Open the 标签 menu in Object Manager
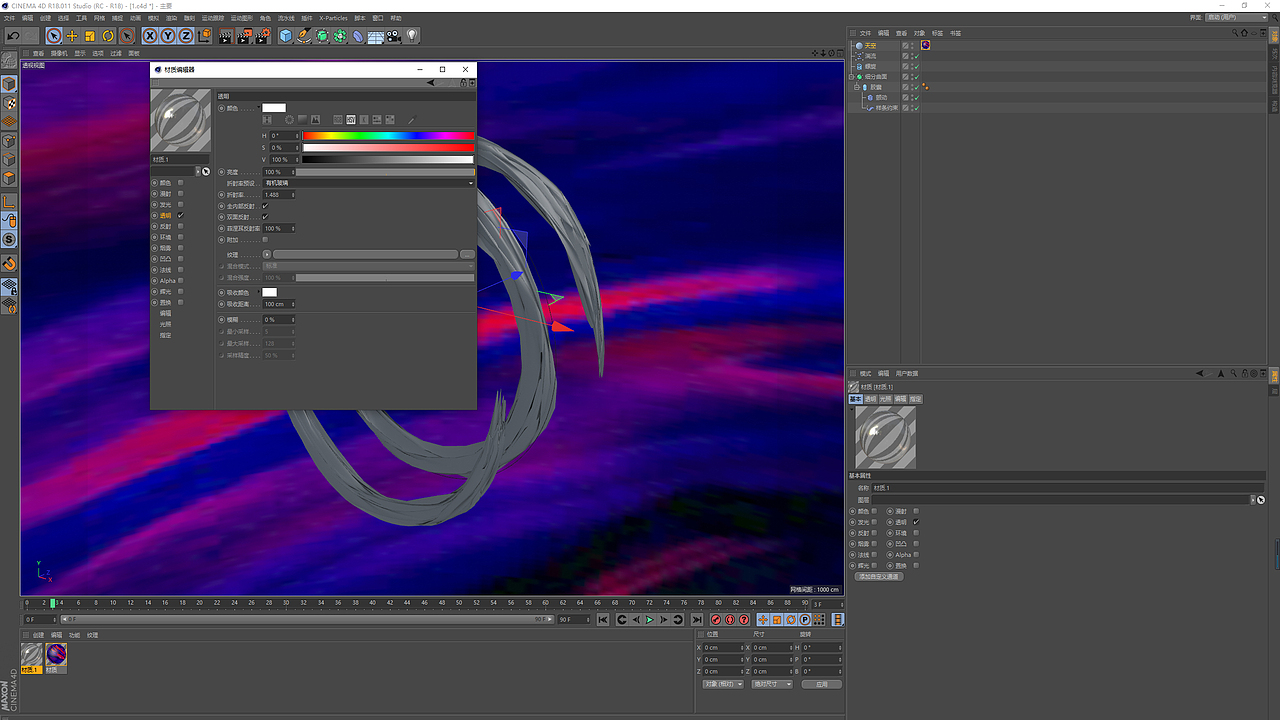Image resolution: width=1280 pixels, height=720 pixels. pos(937,33)
